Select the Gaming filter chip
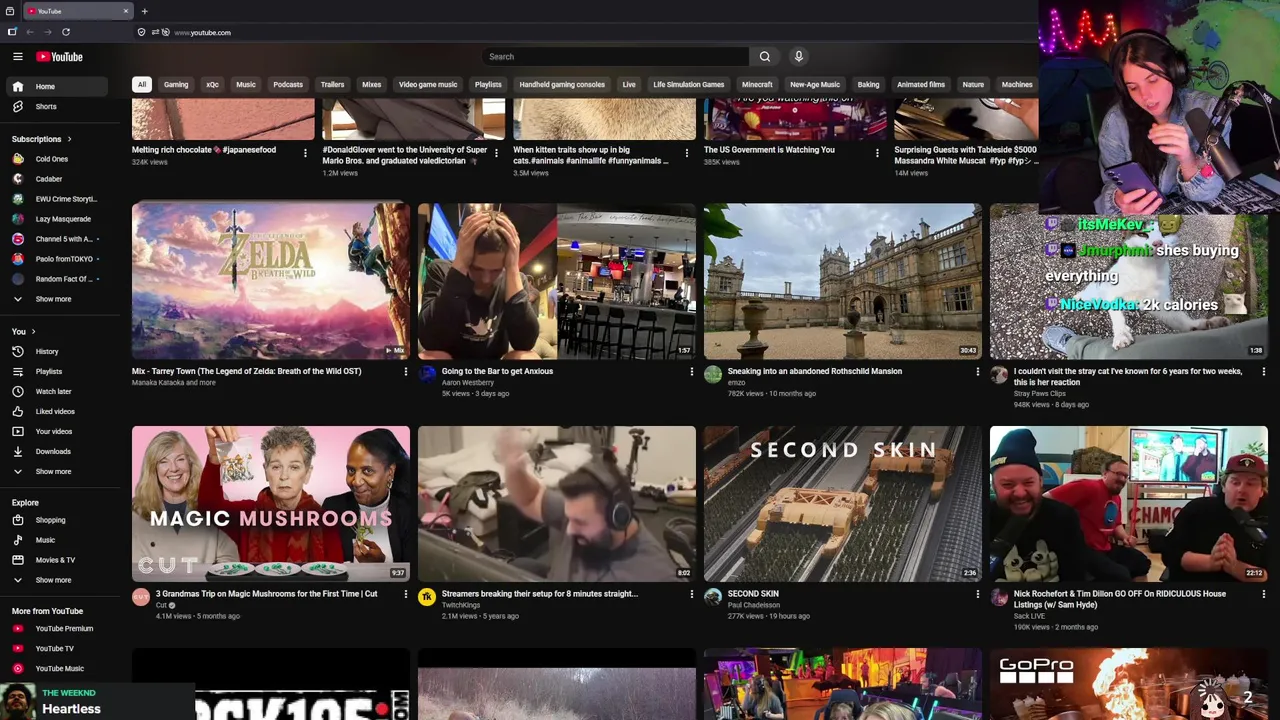1280x720 pixels. coord(176,85)
